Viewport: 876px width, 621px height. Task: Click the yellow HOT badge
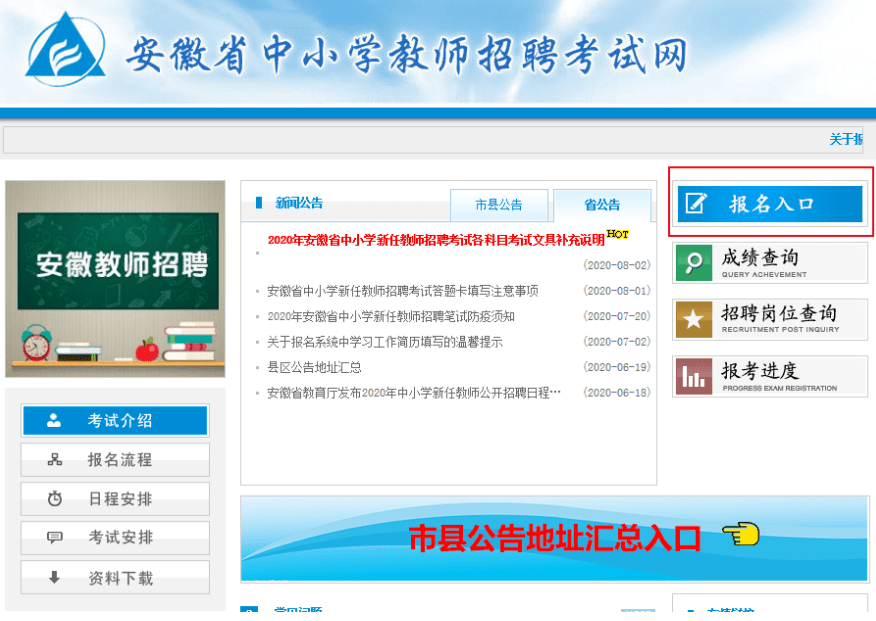tap(617, 234)
